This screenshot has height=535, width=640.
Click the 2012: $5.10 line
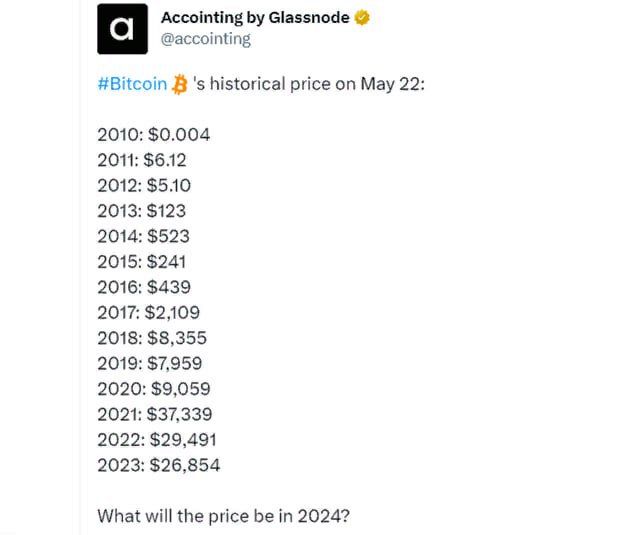144,185
